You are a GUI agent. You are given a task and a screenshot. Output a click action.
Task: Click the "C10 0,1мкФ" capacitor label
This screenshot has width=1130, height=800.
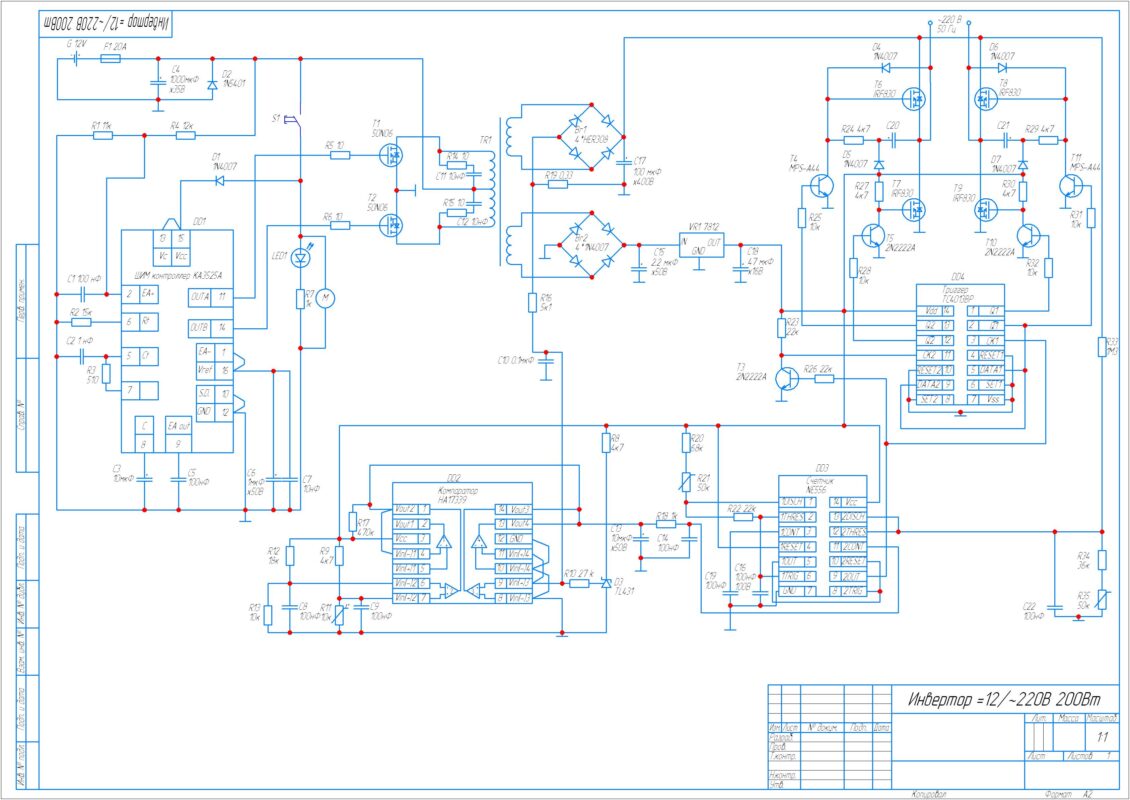516,359
